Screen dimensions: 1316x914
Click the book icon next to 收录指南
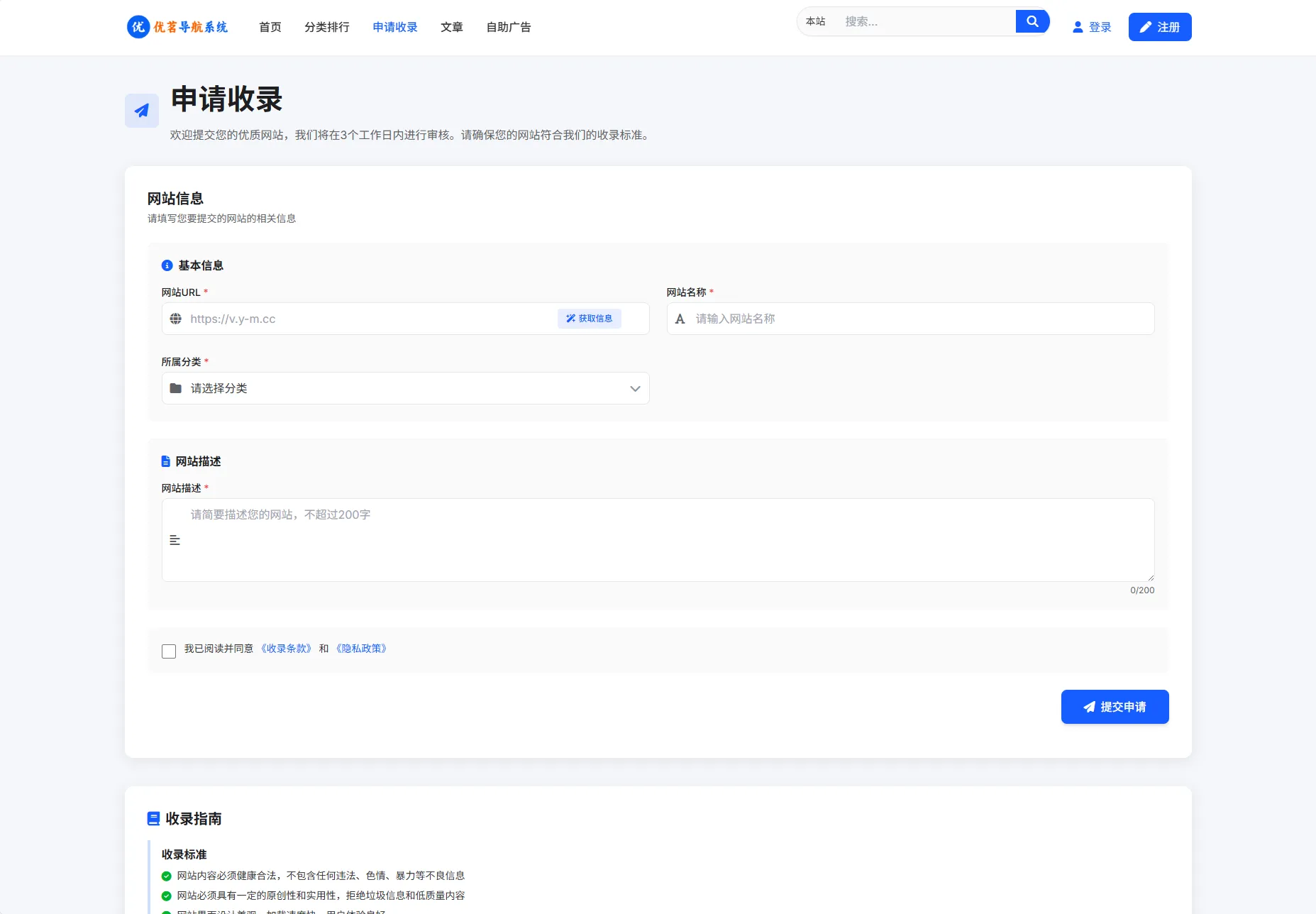pos(153,819)
